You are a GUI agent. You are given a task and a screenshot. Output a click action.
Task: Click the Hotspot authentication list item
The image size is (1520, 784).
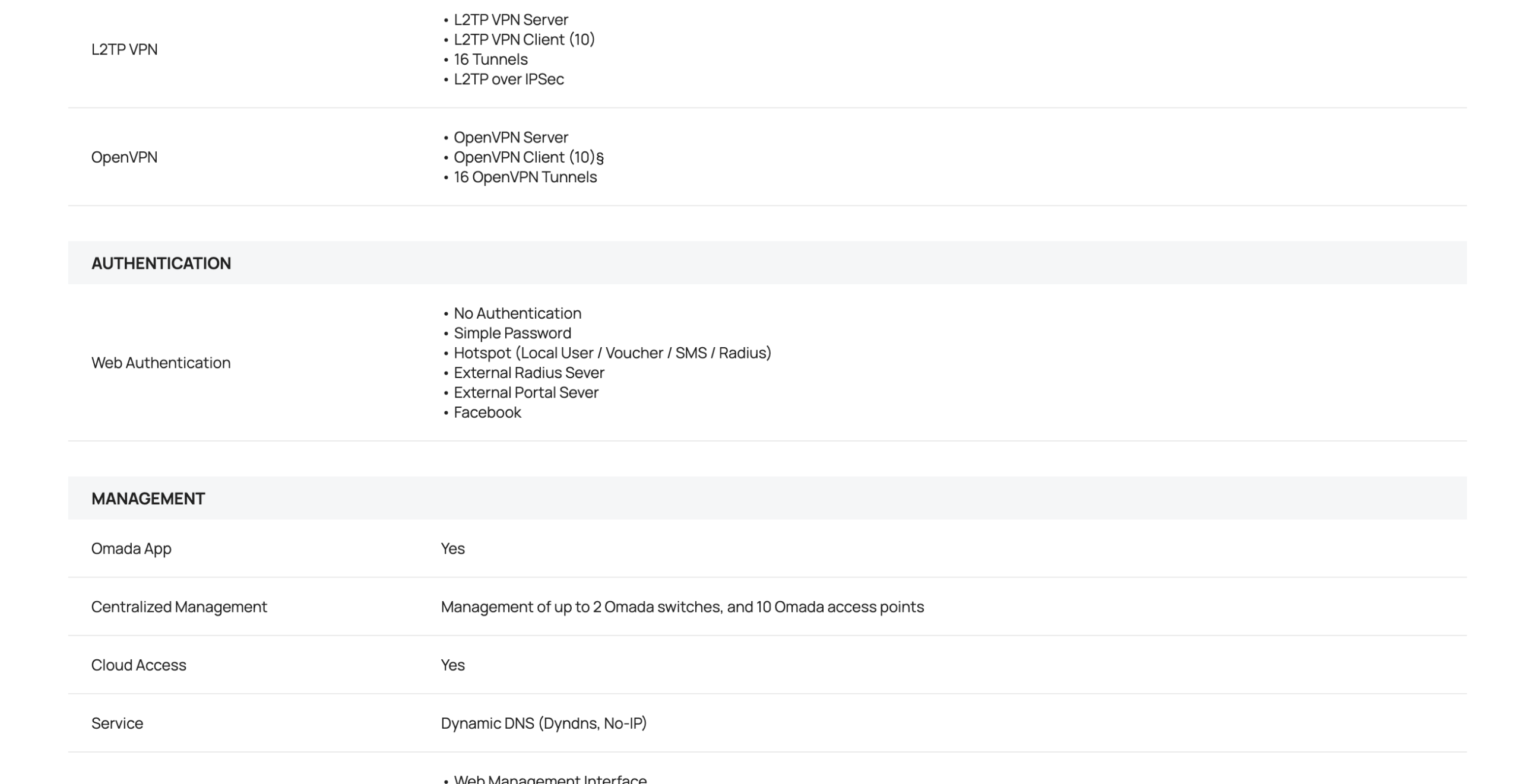pos(612,353)
